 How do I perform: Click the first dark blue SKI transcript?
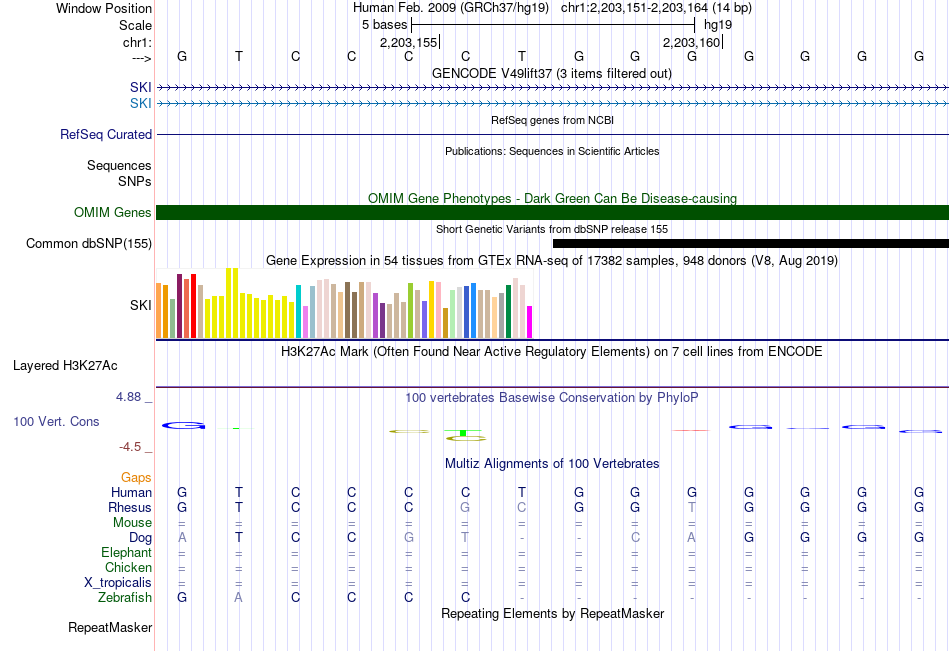point(553,88)
